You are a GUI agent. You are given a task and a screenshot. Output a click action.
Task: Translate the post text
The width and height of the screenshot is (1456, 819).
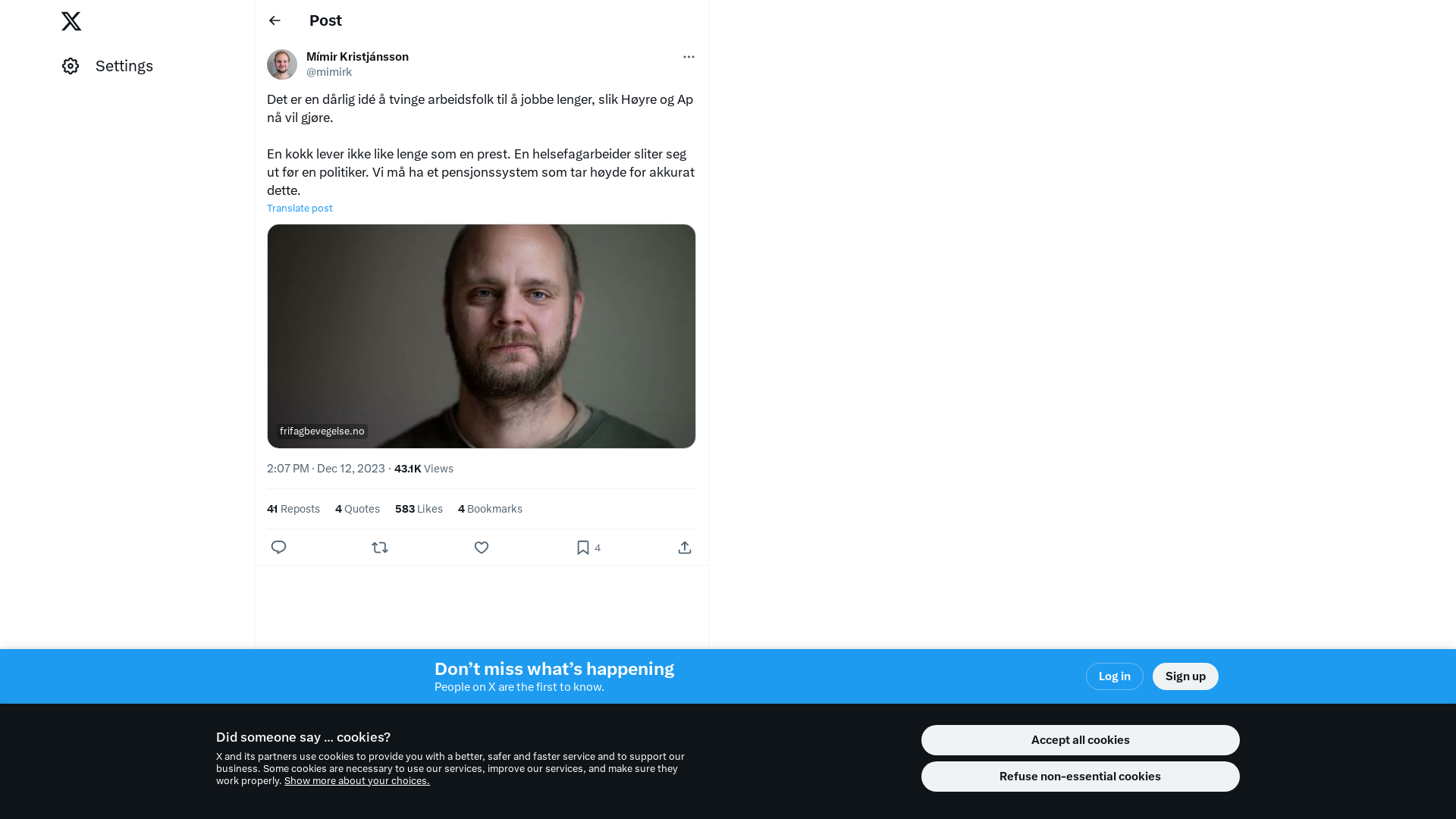click(300, 209)
